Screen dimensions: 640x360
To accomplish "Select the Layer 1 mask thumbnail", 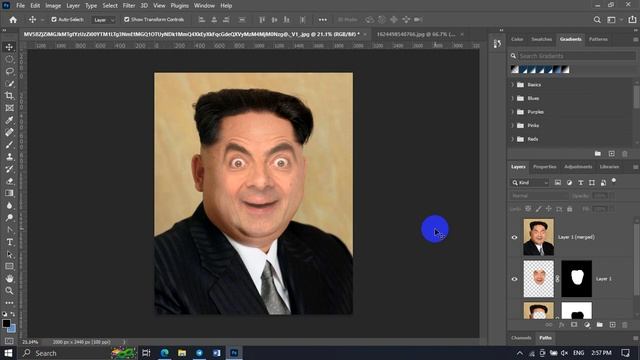I will pyautogui.click(x=576, y=279).
